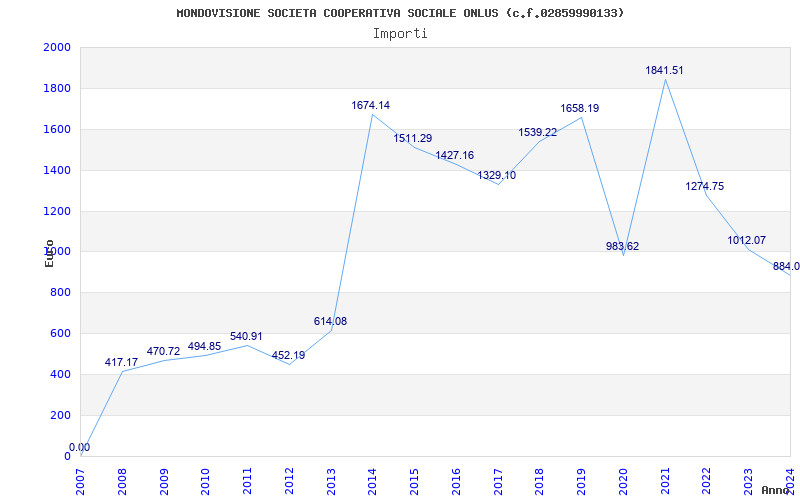This screenshot has width=800, height=500.
Task: Click the 2014 year axis label
Action: [x=372, y=481]
